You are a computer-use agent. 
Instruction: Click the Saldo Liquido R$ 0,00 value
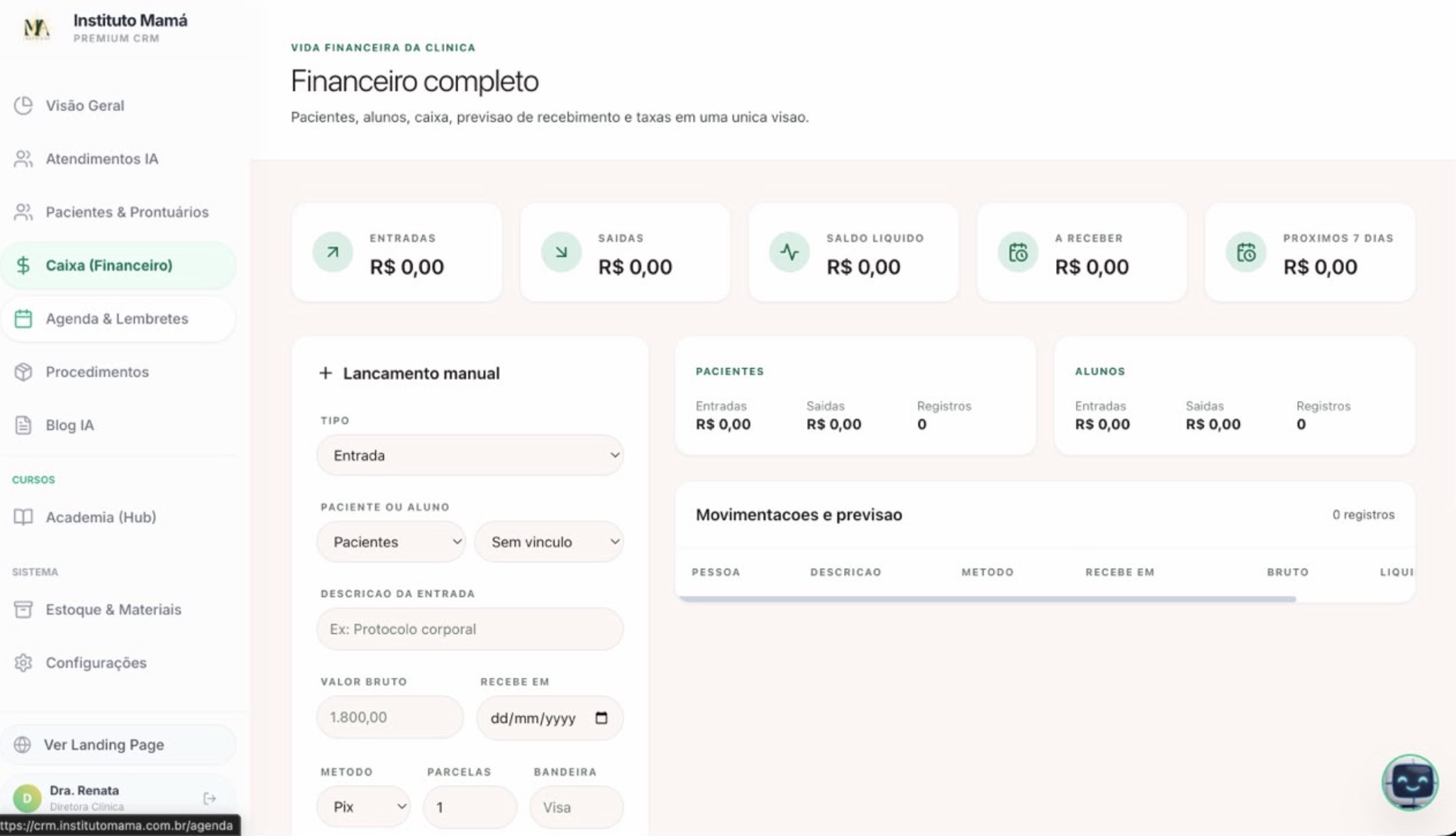point(863,267)
